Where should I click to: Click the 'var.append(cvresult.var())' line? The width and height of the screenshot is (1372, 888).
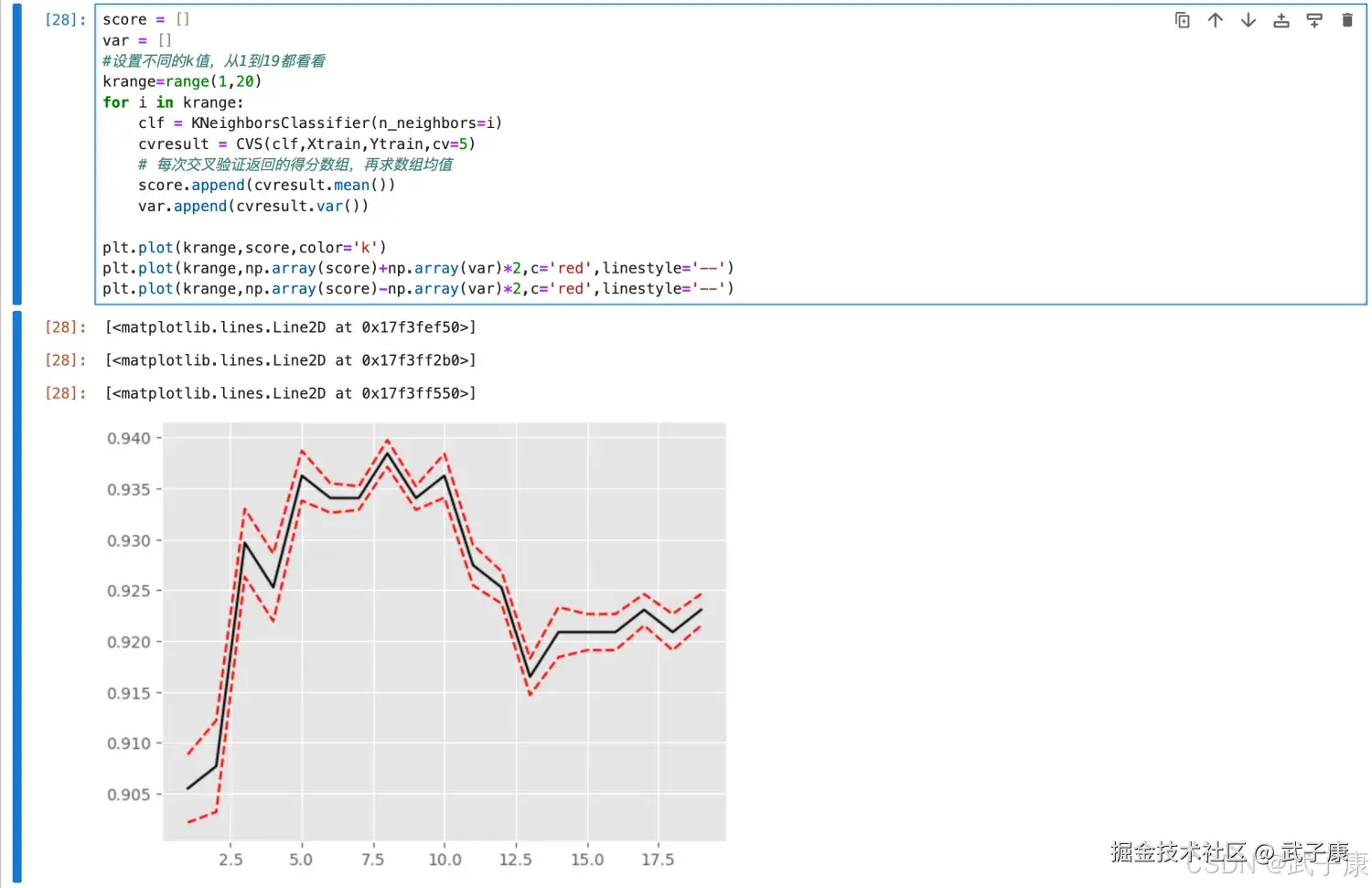coord(253,206)
